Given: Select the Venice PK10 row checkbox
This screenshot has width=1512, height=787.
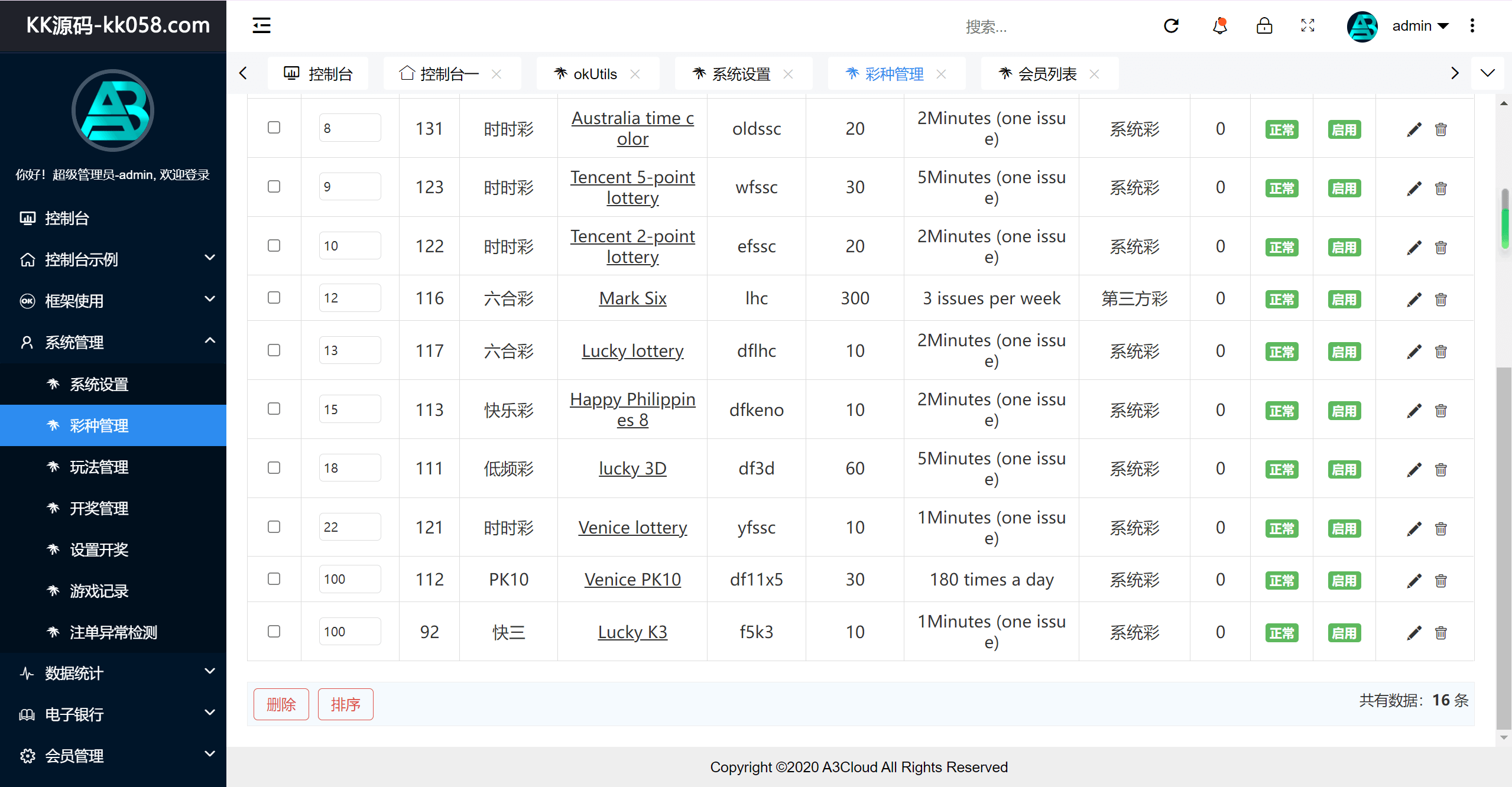Looking at the screenshot, I should pos(274,579).
